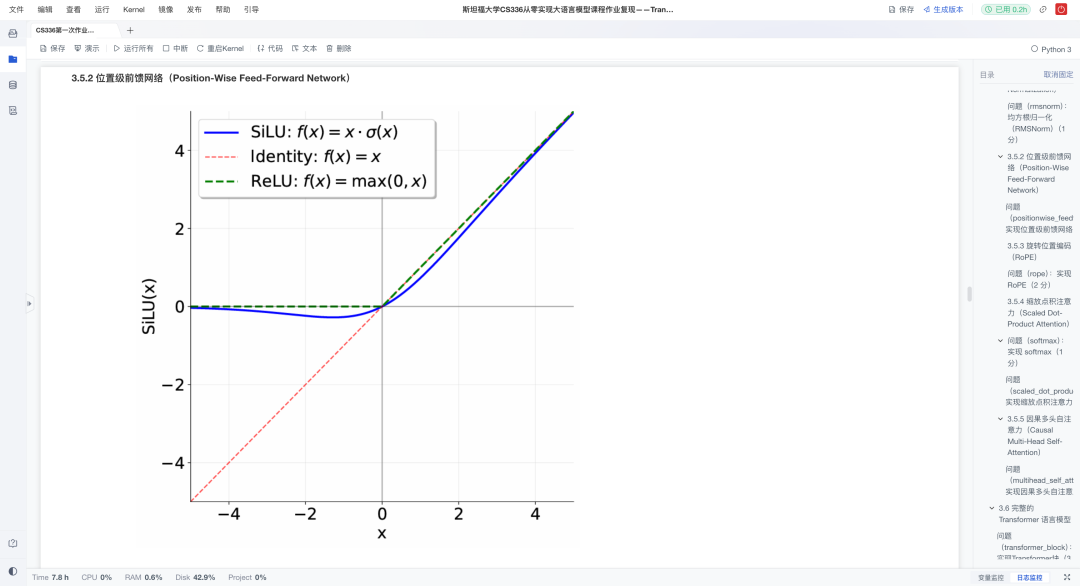Open the image panel icon in sidebar
Viewport: 1080px width, 586px height.
pyautogui.click(x=12, y=110)
